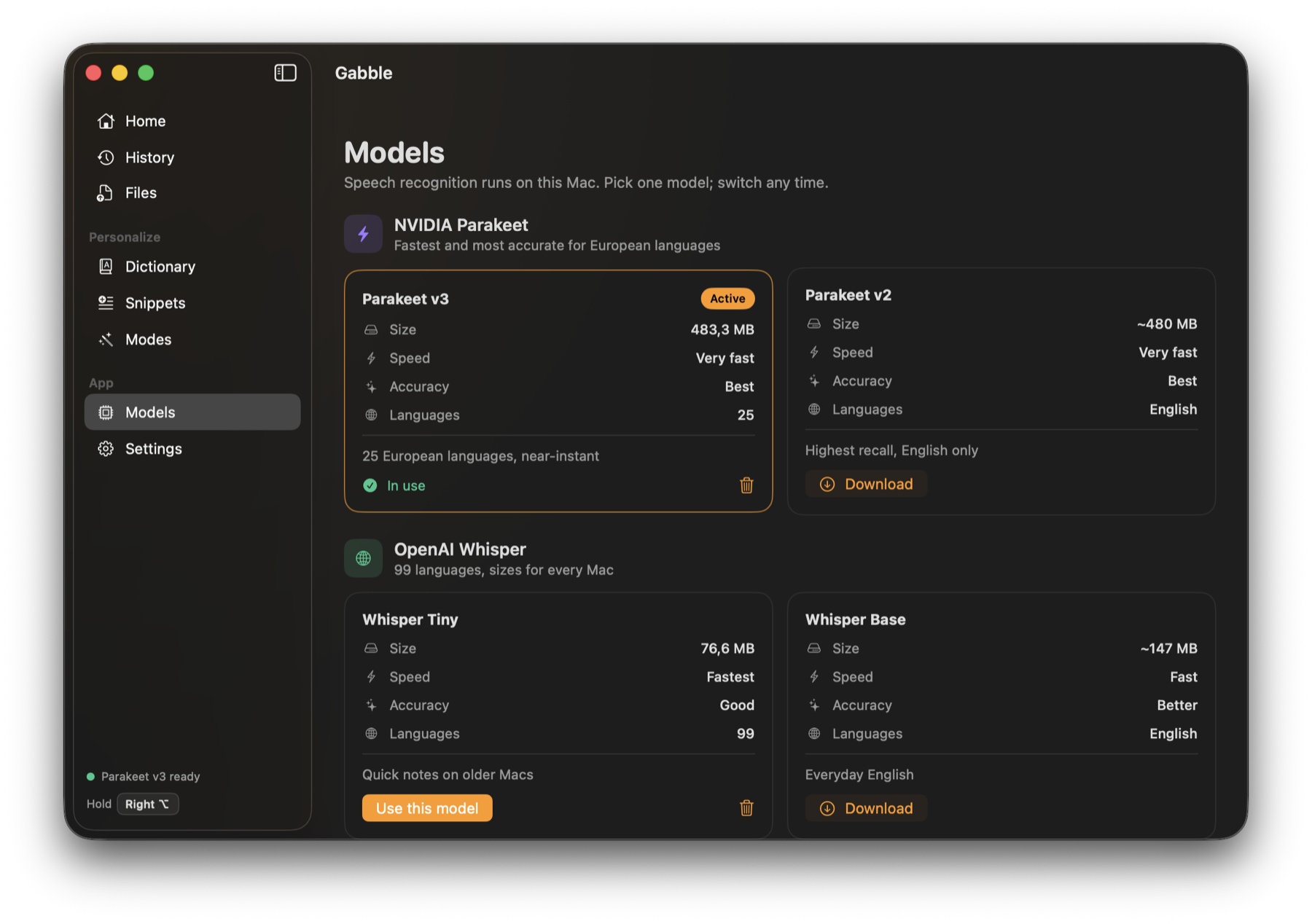Go to Files in sidebar
The width and height of the screenshot is (1312, 924).
point(192,193)
